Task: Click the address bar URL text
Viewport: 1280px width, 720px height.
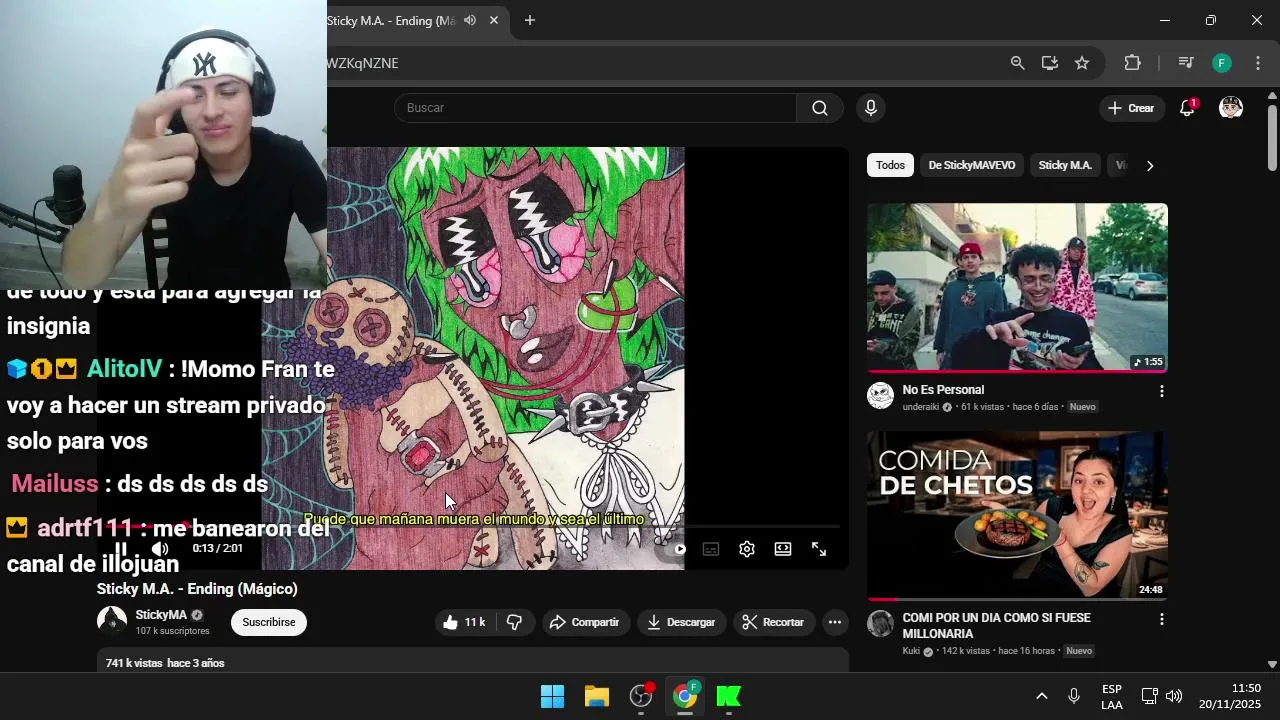Action: pyautogui.click(x=362, y=63)
